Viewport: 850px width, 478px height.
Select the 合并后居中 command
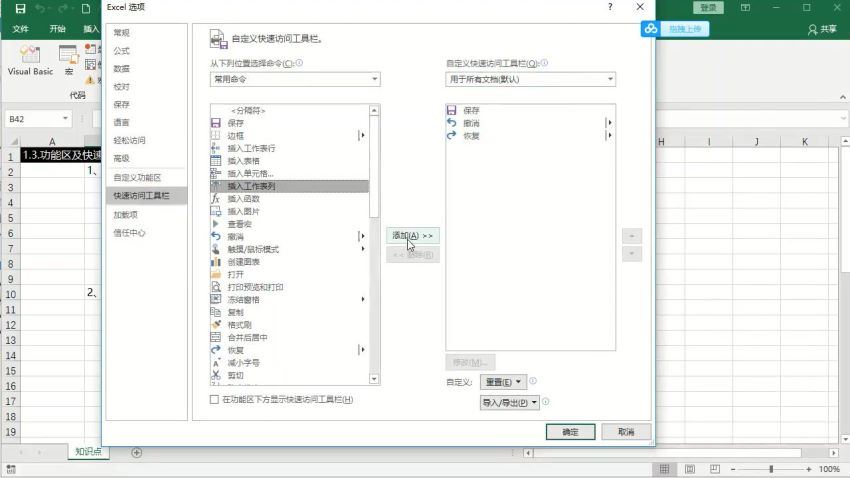click(x=289, y=337)
